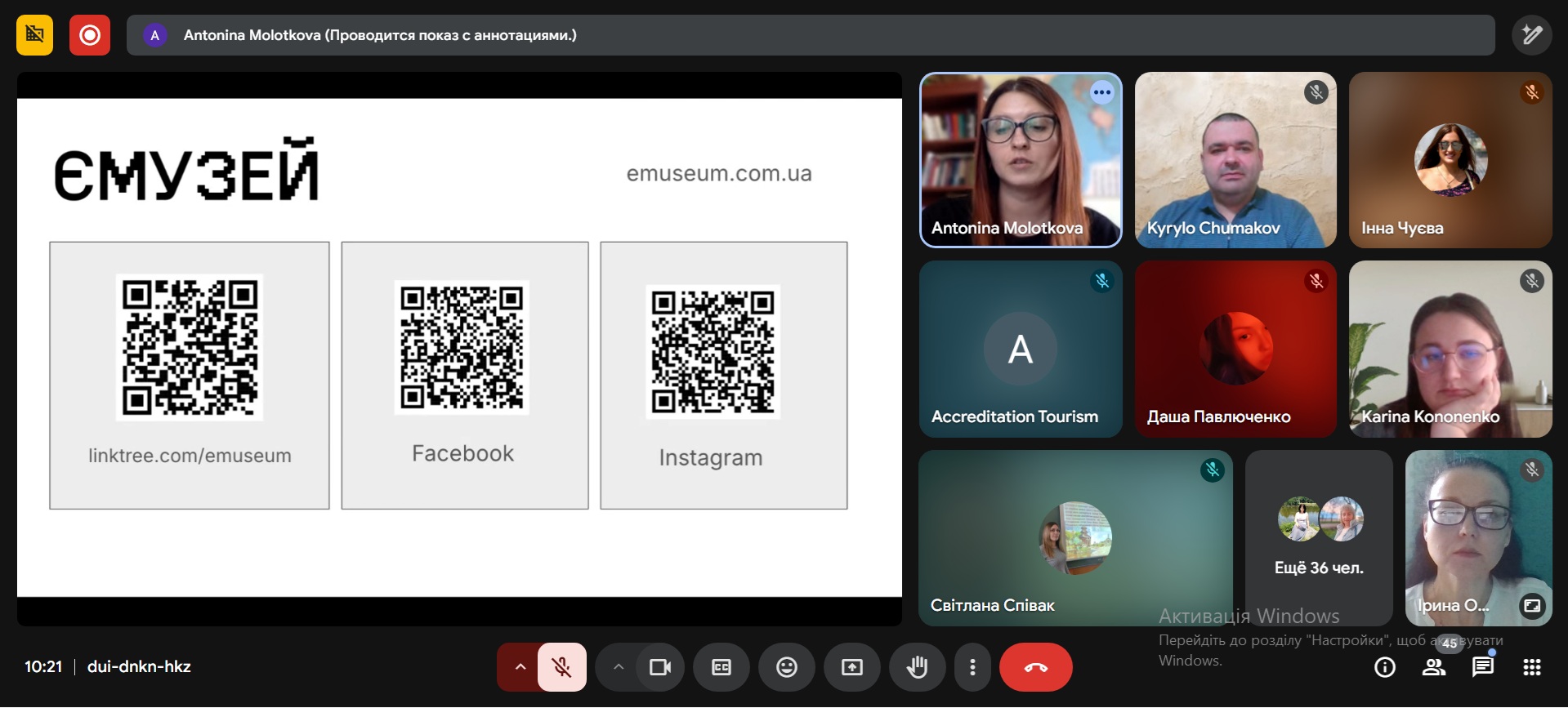Screen dimensions: 1568x708
Task: Open the chat messages panel
Action: (1483, 667)
